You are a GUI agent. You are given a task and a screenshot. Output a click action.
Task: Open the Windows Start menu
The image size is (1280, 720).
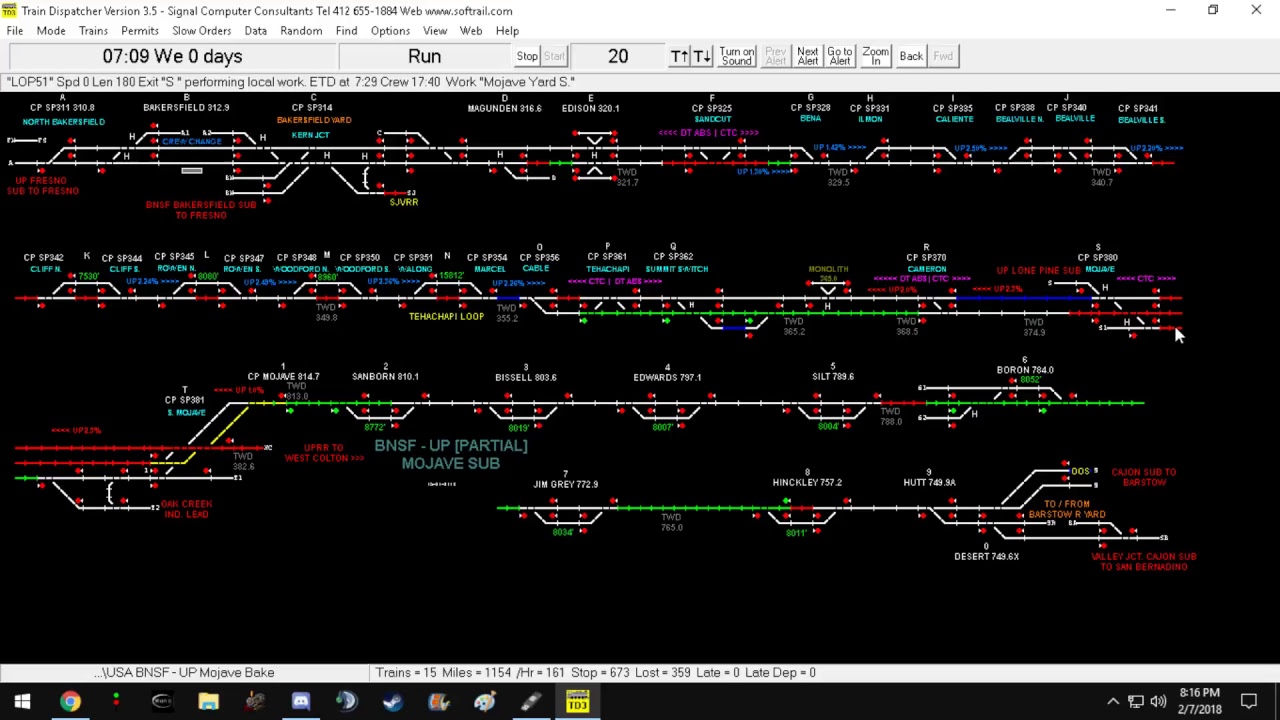(22, 701)
